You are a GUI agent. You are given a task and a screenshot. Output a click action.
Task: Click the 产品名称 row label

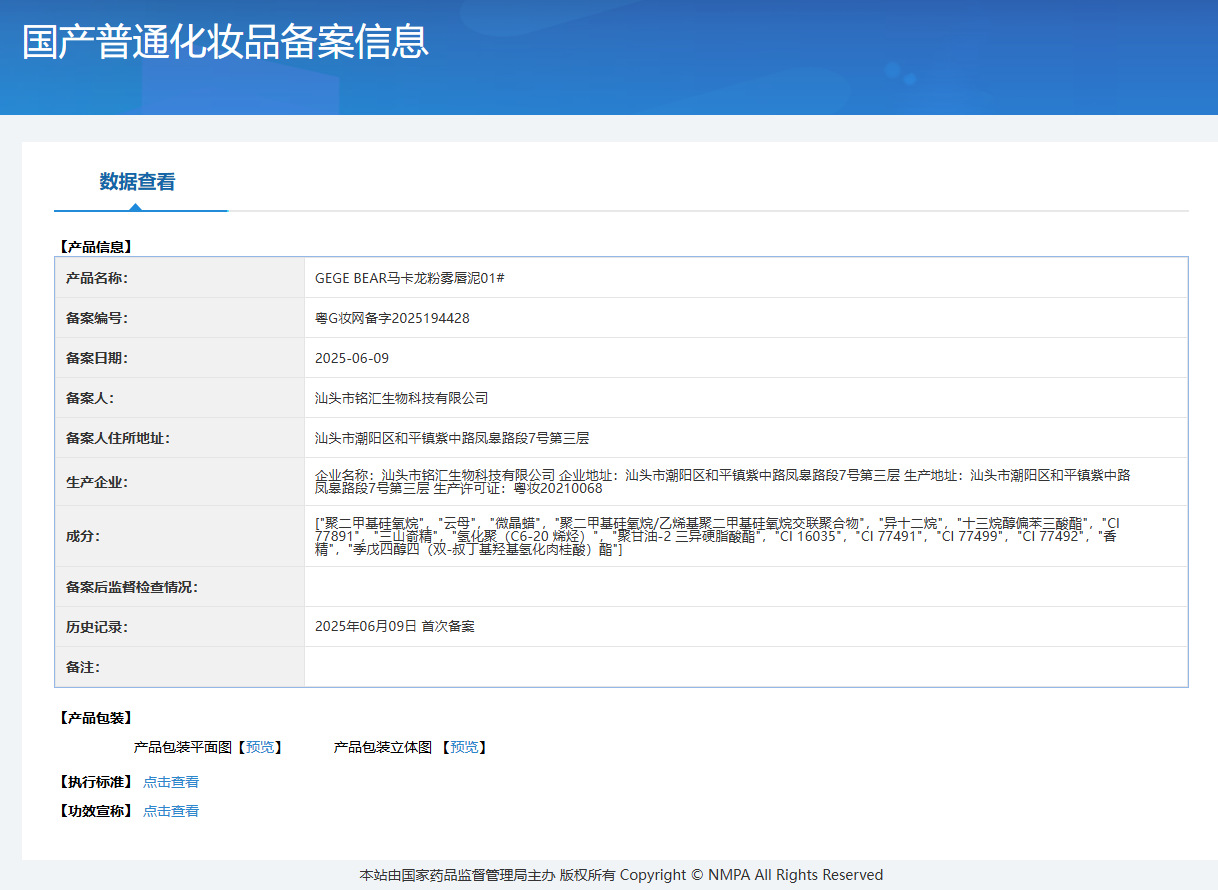point(97,278)
